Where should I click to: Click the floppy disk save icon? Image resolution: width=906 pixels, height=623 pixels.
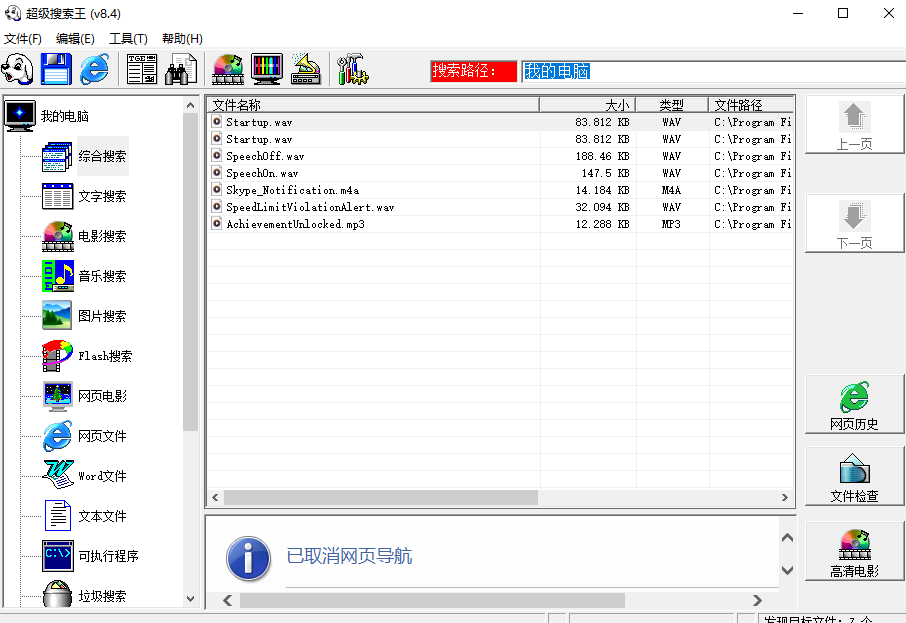click(56, 69)
